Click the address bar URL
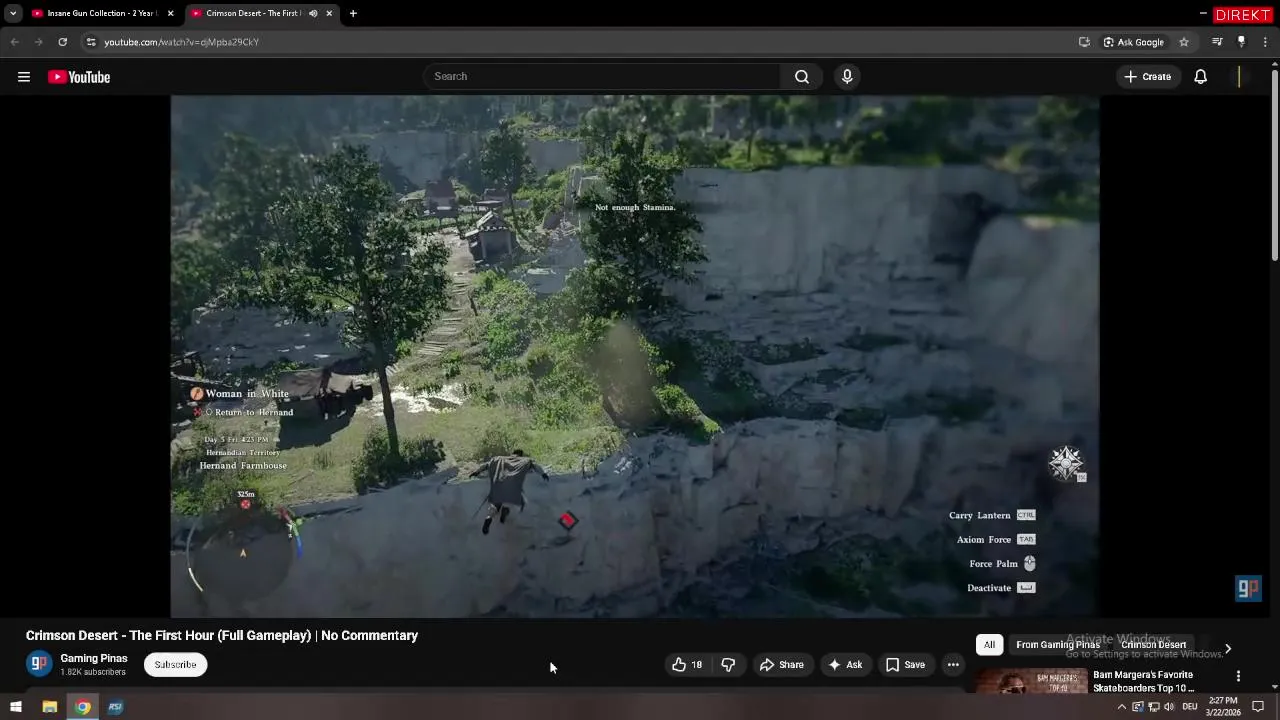The height and width of the screenshot is (720, 1280). 181,42
